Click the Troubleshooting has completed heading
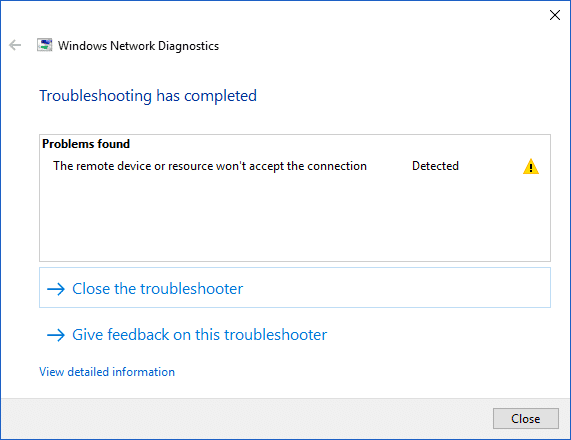 (148, 96)
